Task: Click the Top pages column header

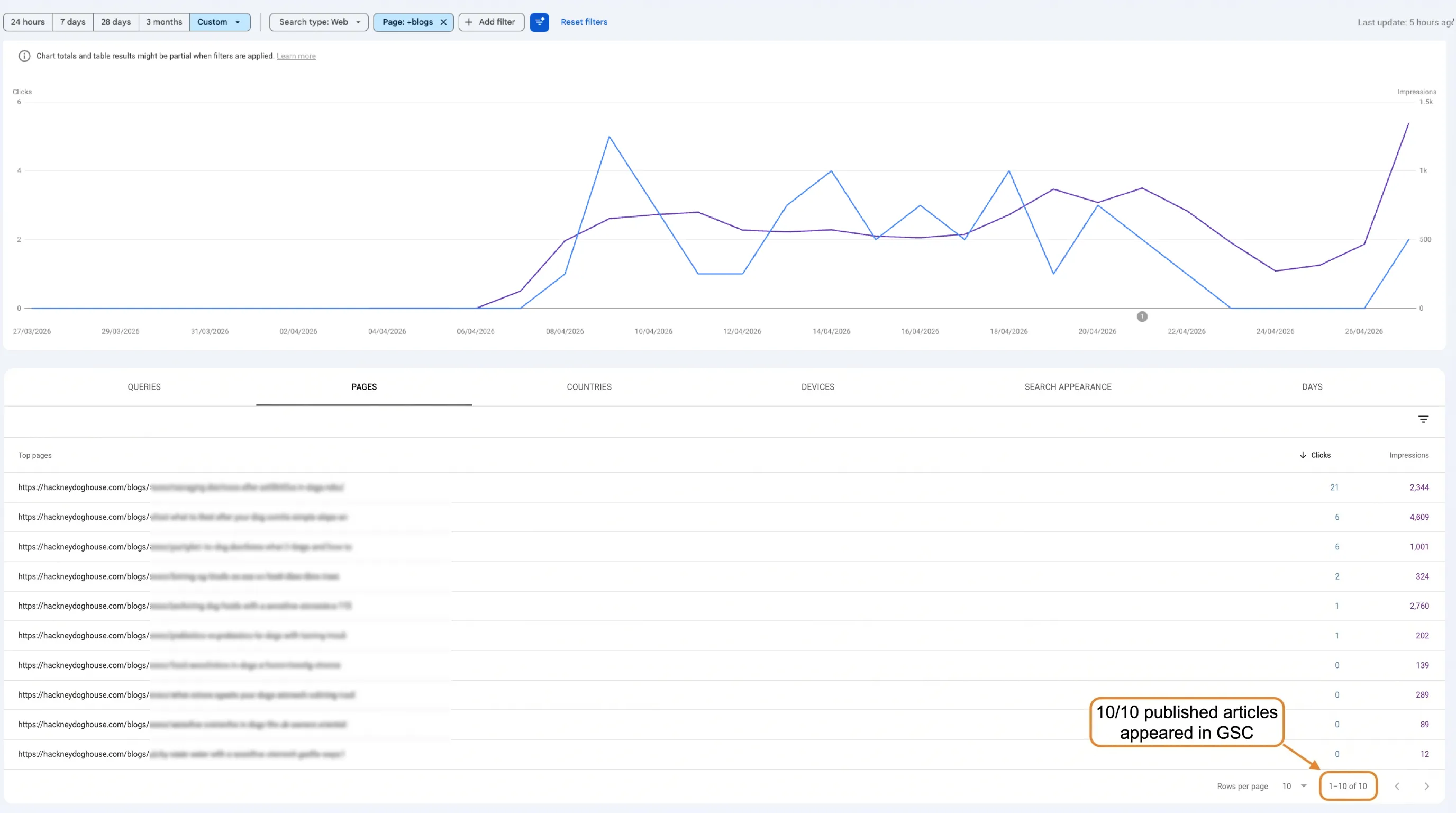Action: (34, 455)
